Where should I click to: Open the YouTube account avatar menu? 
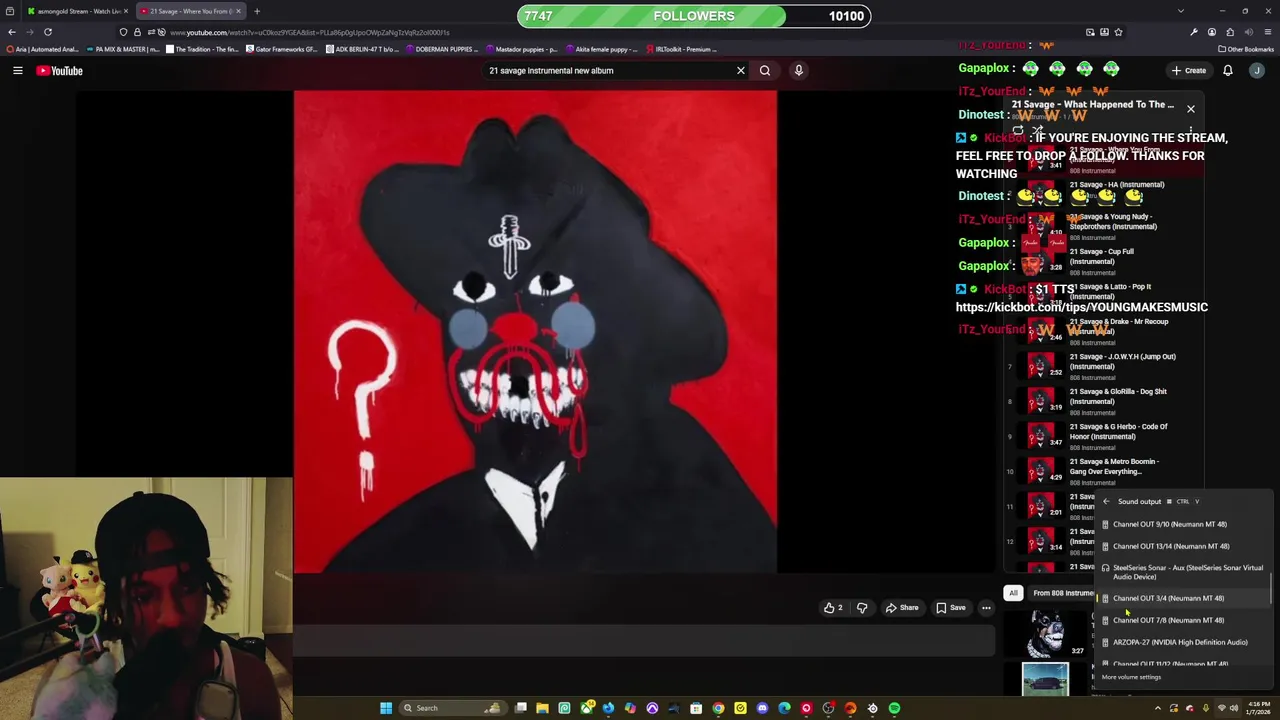click(1257, 70)
